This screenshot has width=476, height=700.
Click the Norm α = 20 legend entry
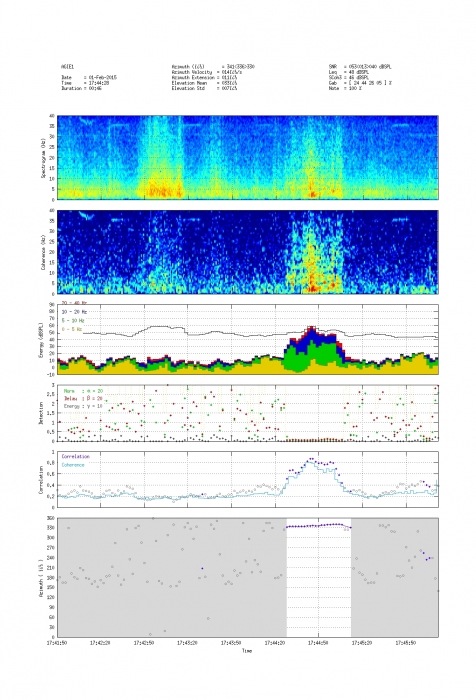(x=83, y=391)
